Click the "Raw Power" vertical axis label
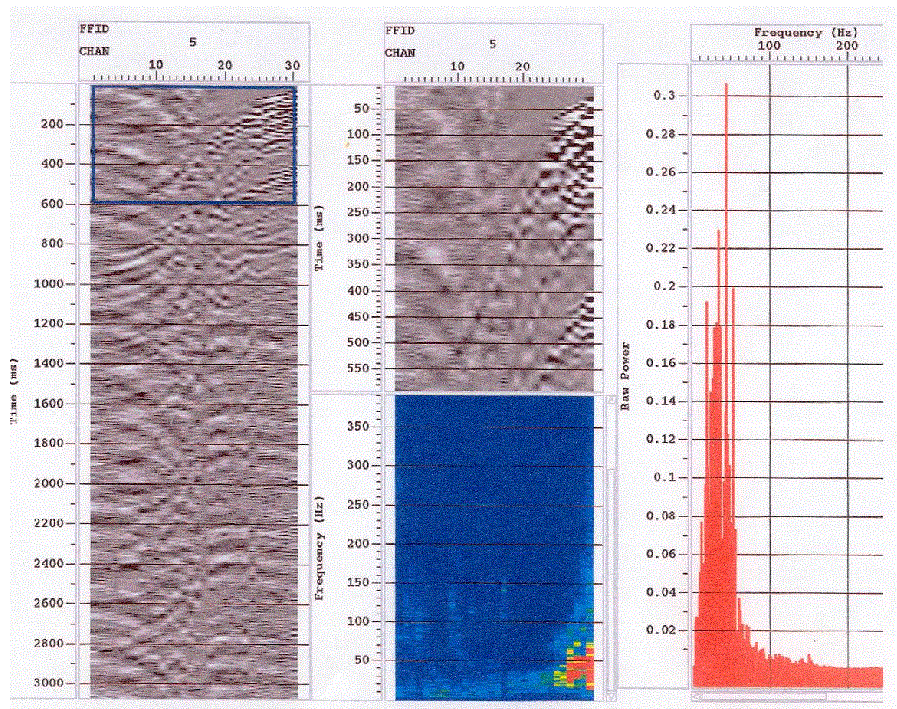The height and width of the screenshot is (709, 897). click(x=625, y=376)
